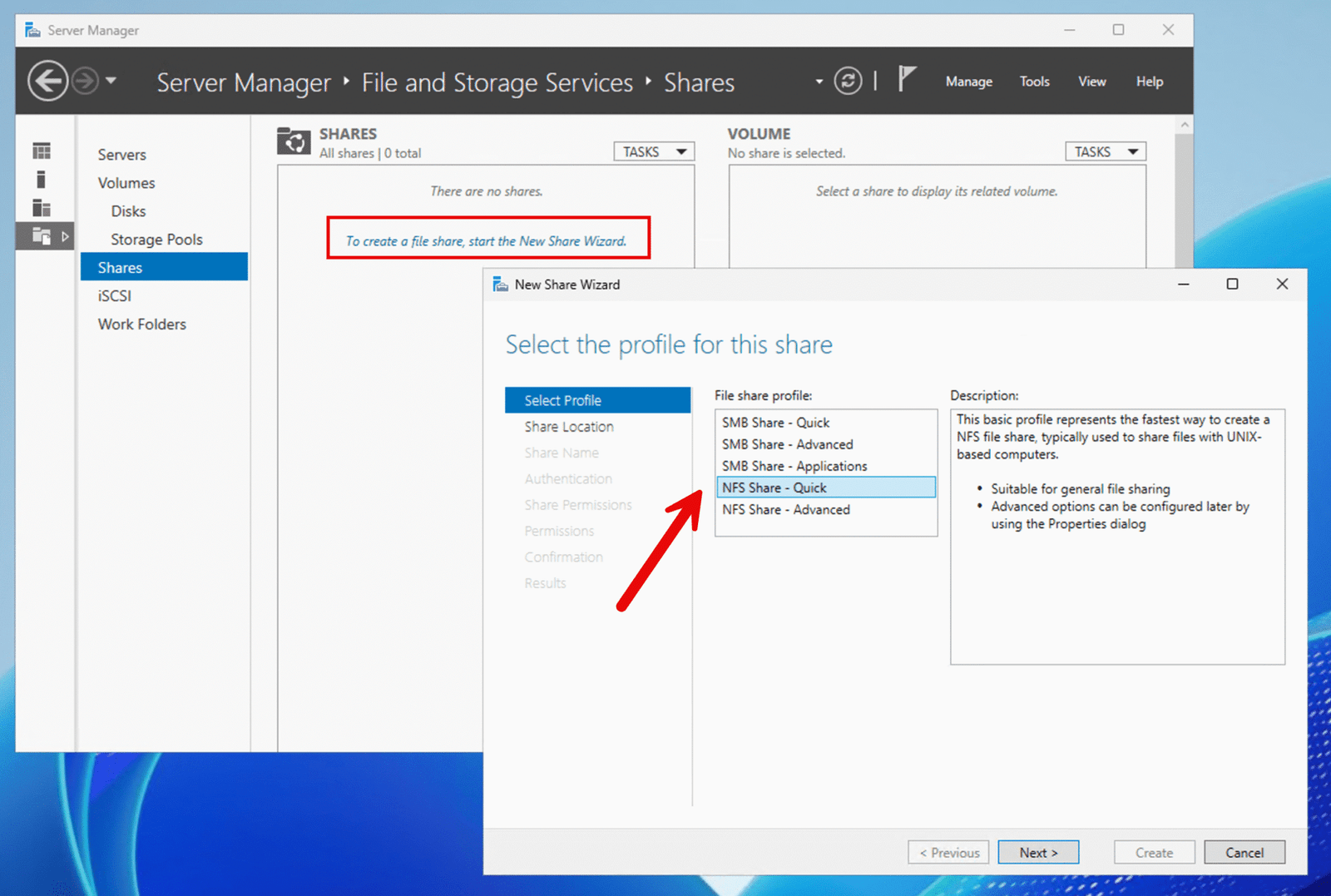
Task: Open the TASKS dropdown in the VOLUME pane
Action: (x=1105, y=151)
